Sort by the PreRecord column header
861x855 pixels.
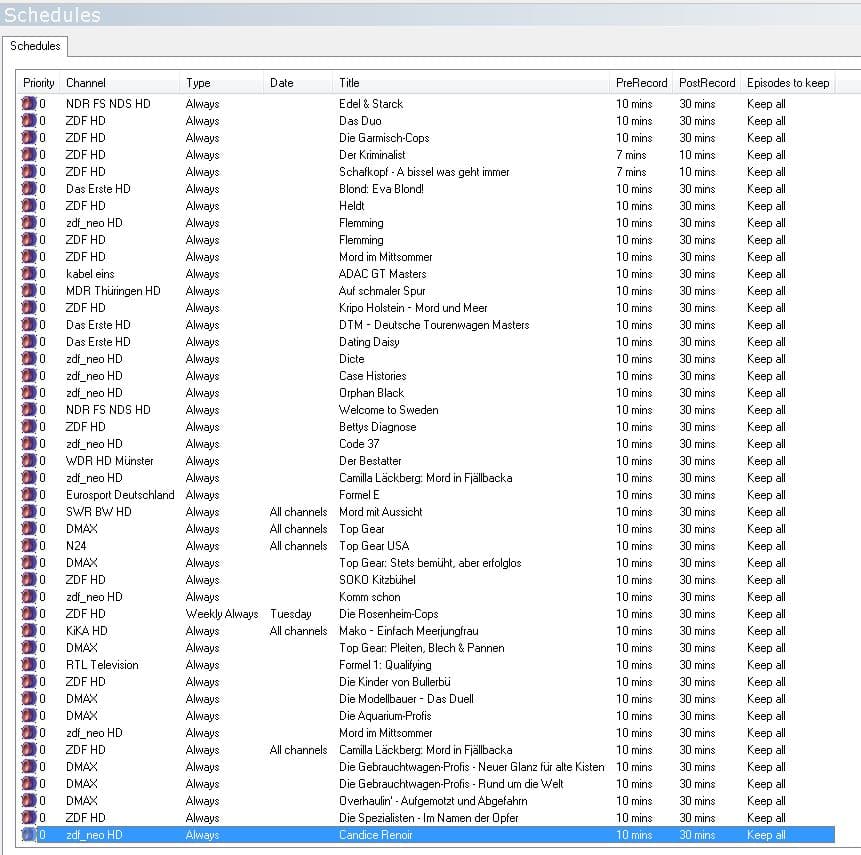641,83
